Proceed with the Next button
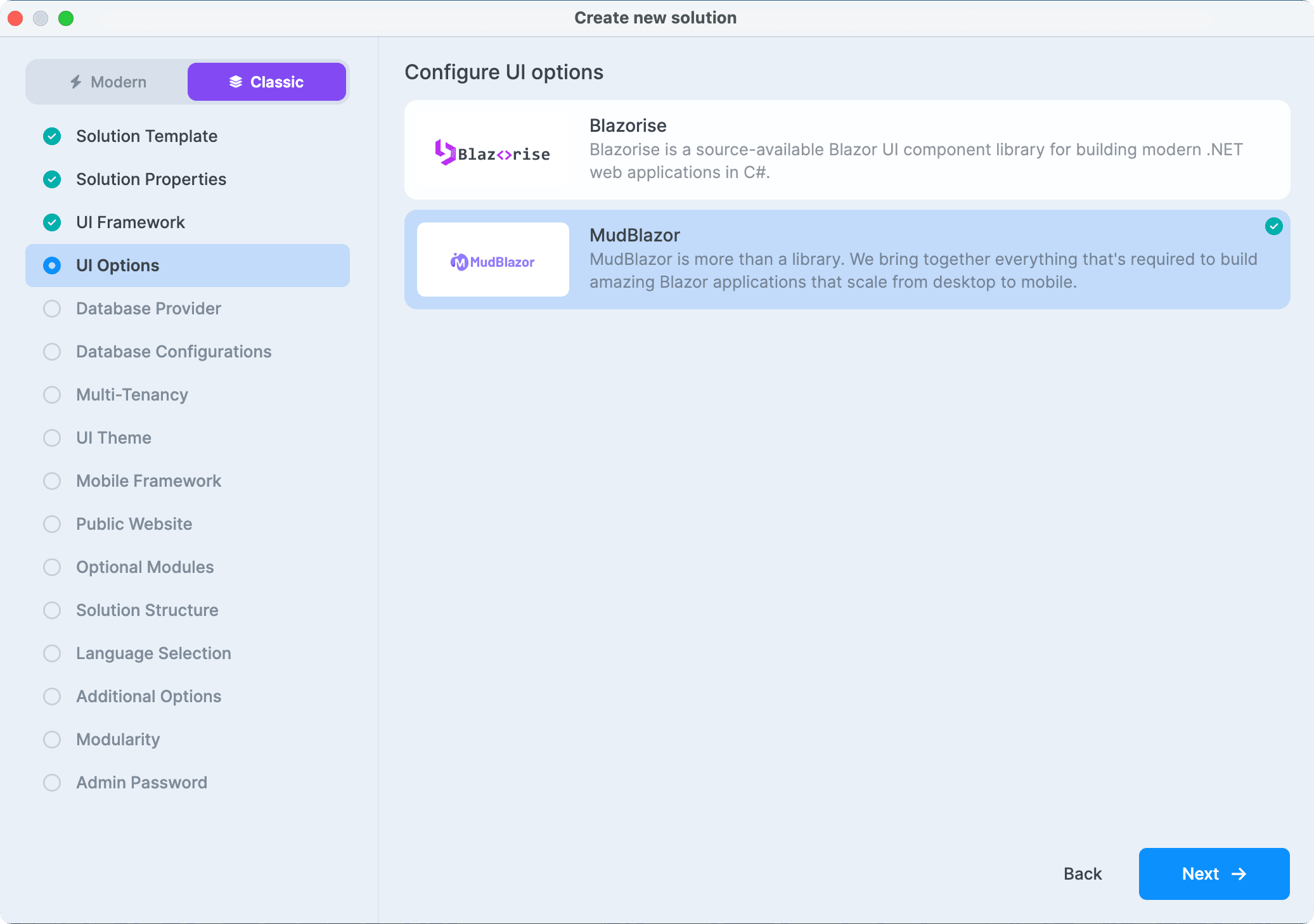 [1214, 874]
